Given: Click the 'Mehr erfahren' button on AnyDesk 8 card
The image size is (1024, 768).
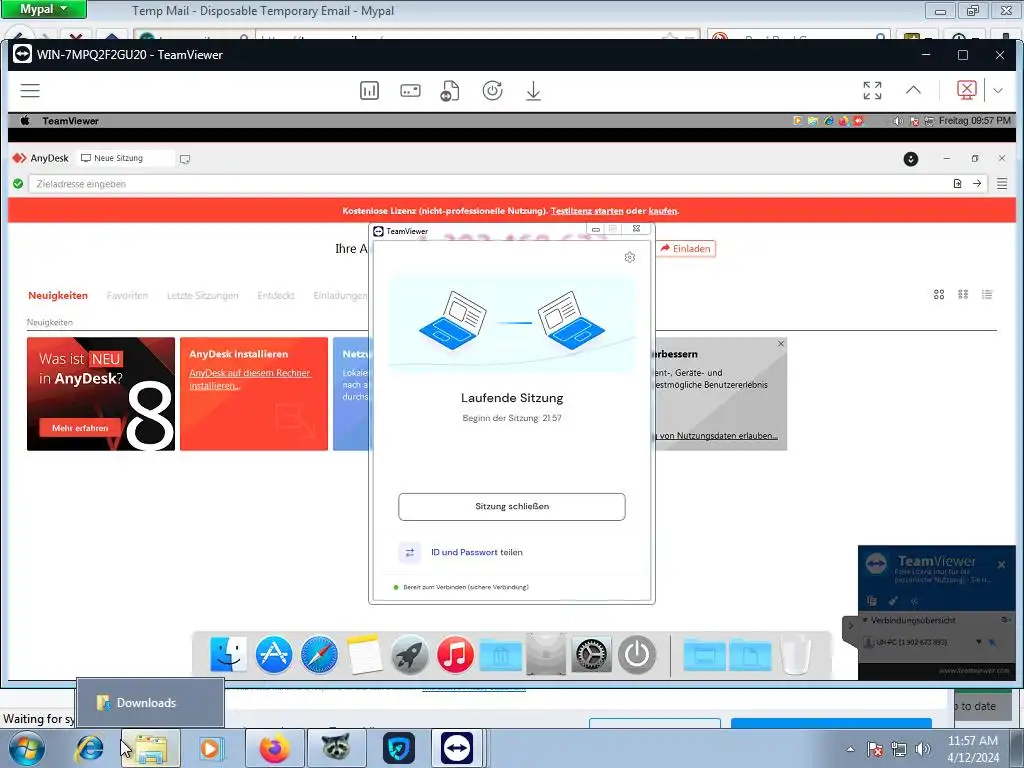Looking at the screenshot, I should point(80,428).
